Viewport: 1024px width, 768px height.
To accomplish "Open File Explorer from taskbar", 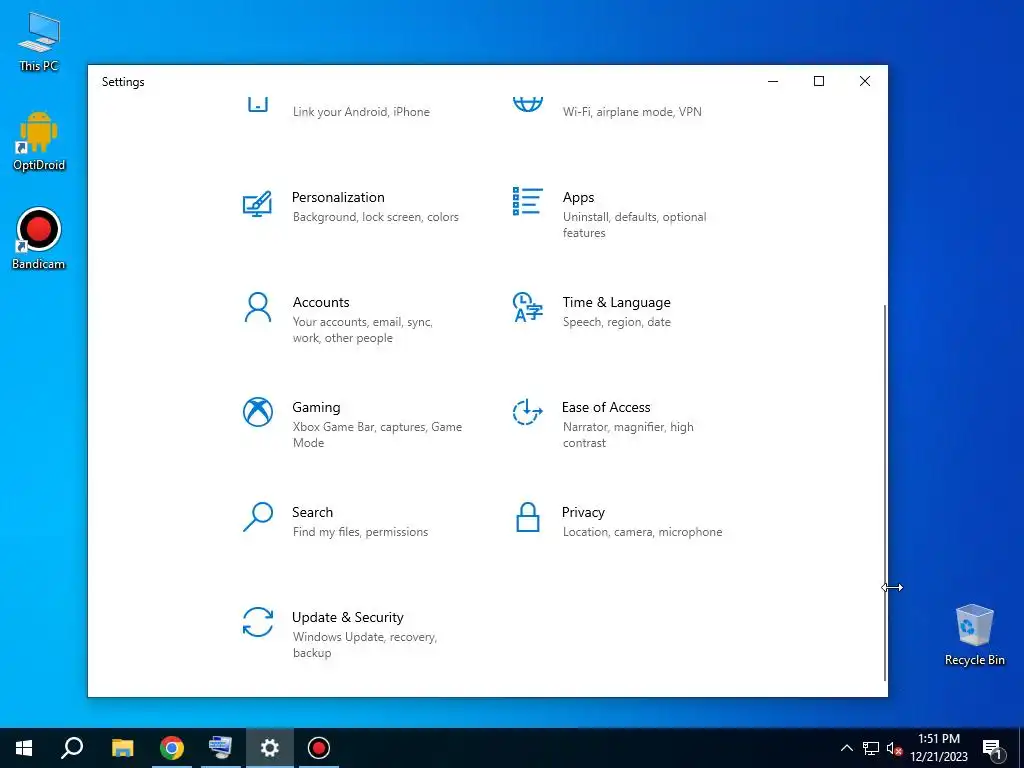I will (x=122, y=748).
